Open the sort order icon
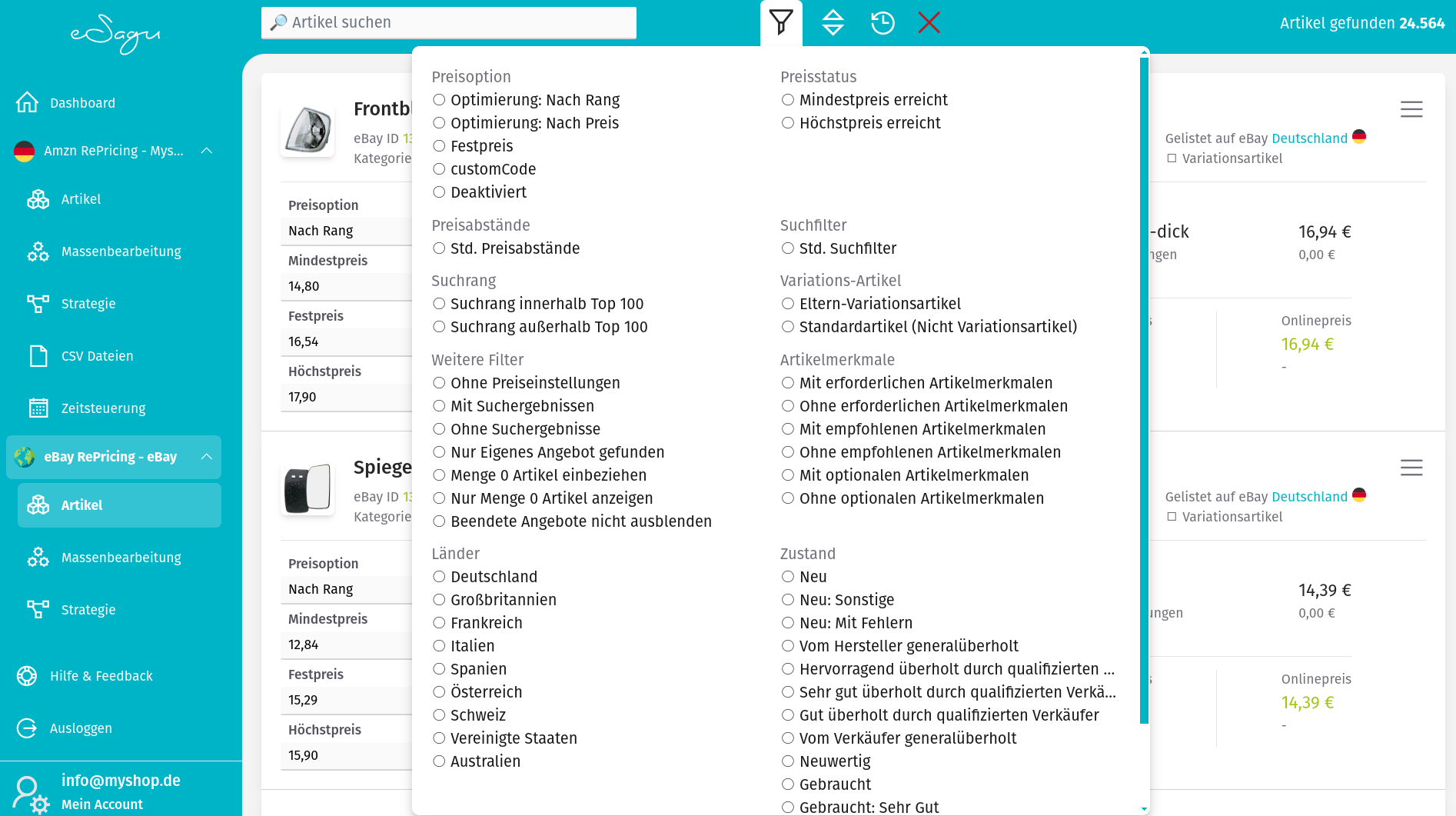The image size is (1456, 816). tap(833, 22)
